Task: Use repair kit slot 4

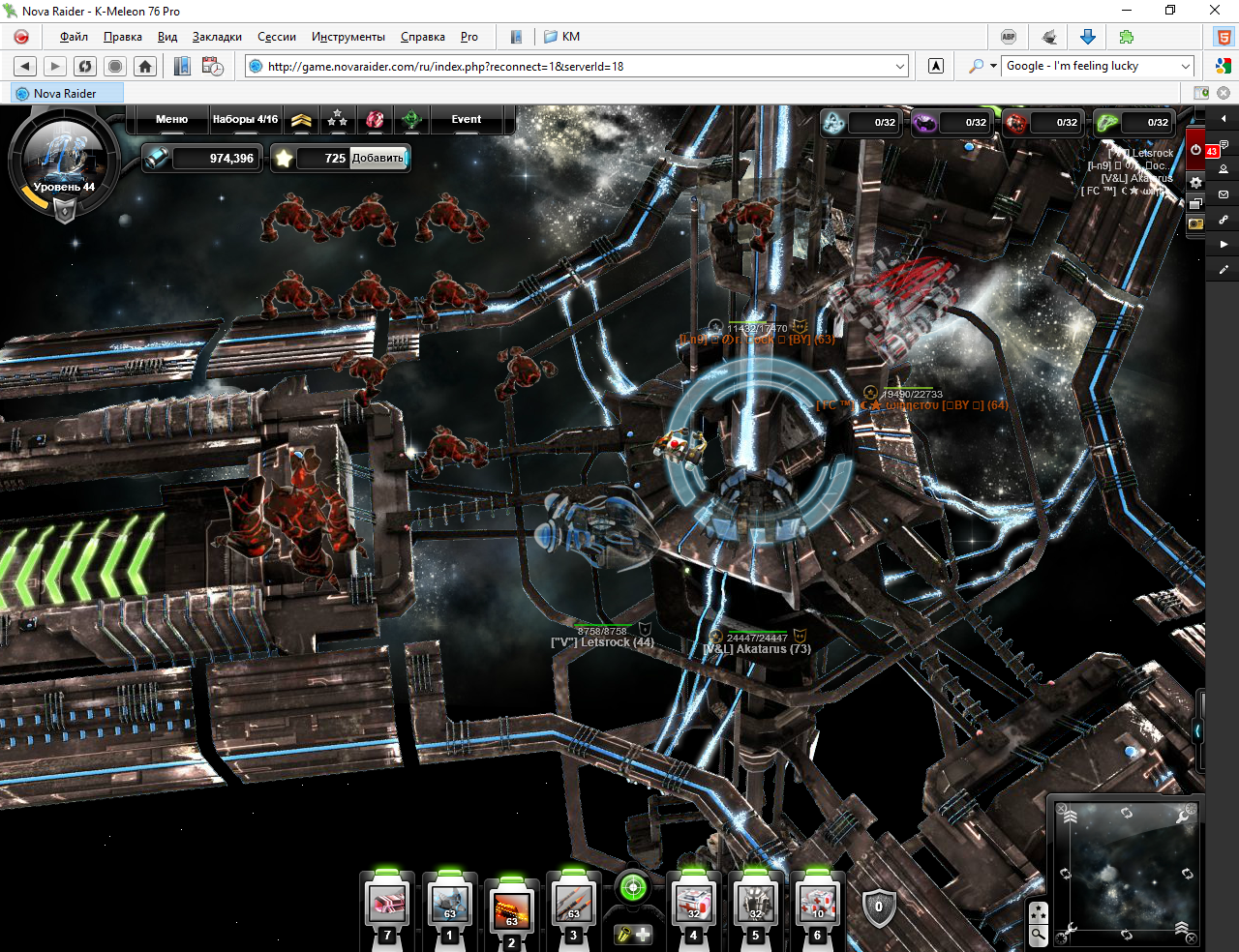Action: [694, 906]
